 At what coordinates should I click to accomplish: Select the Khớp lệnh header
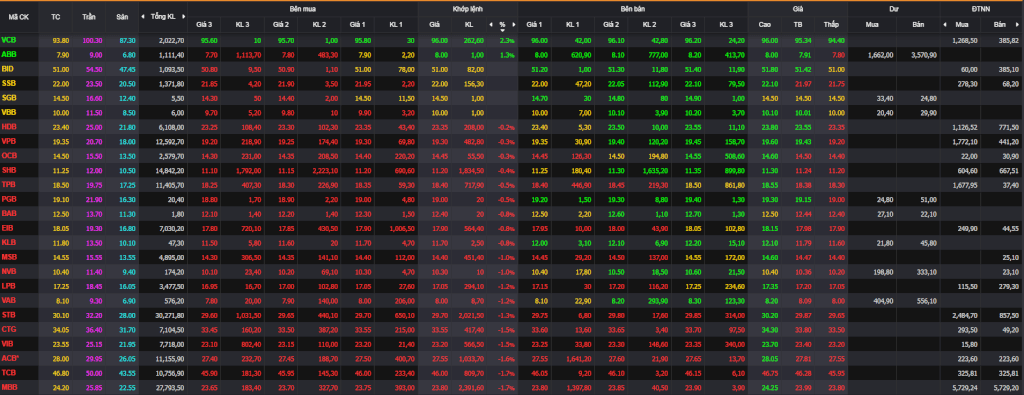[x=468, y=9]
